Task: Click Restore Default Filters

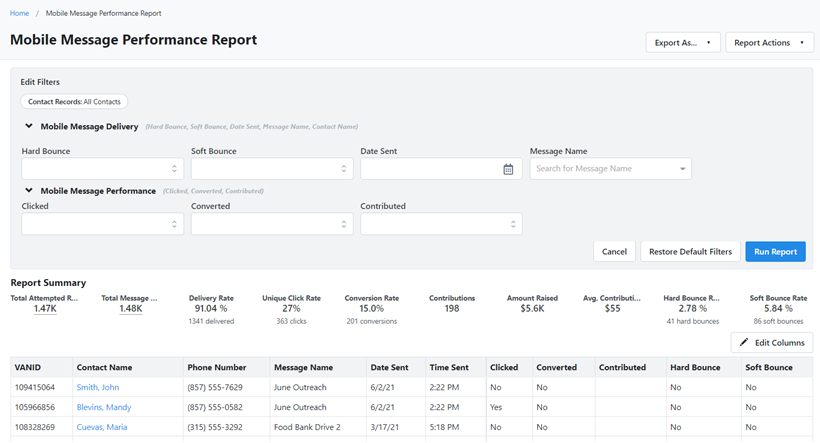Action: 690,252
